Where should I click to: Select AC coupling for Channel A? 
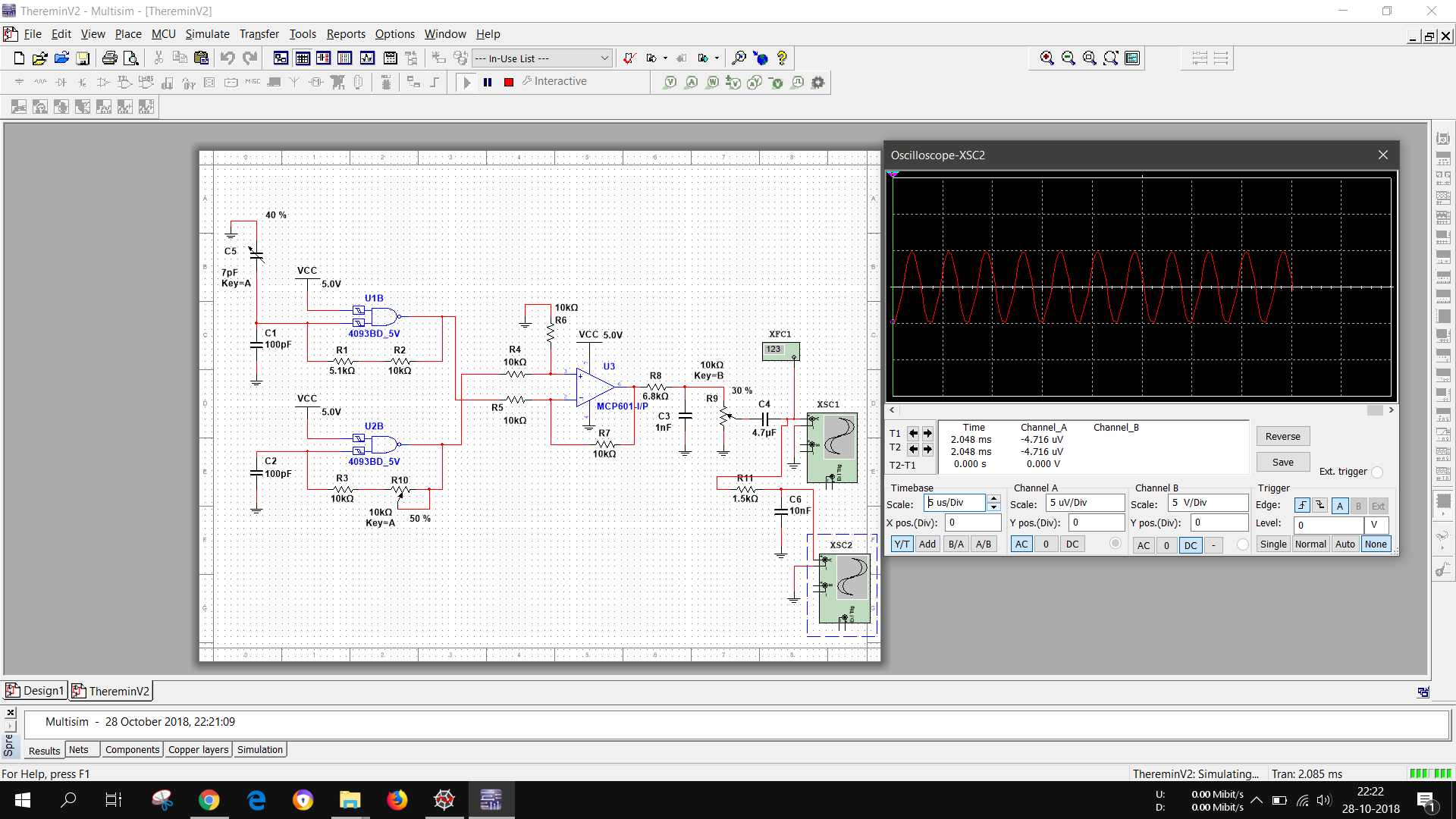[1021, 544]
